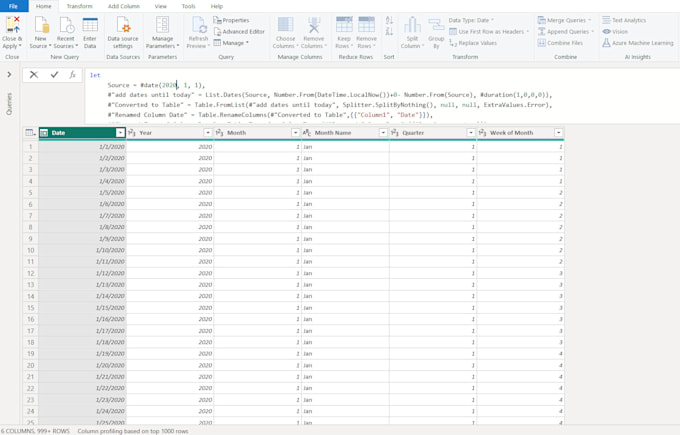Click the Split Column icon
The width and height of the screenshot is (680, 435).
click(412, 25)
